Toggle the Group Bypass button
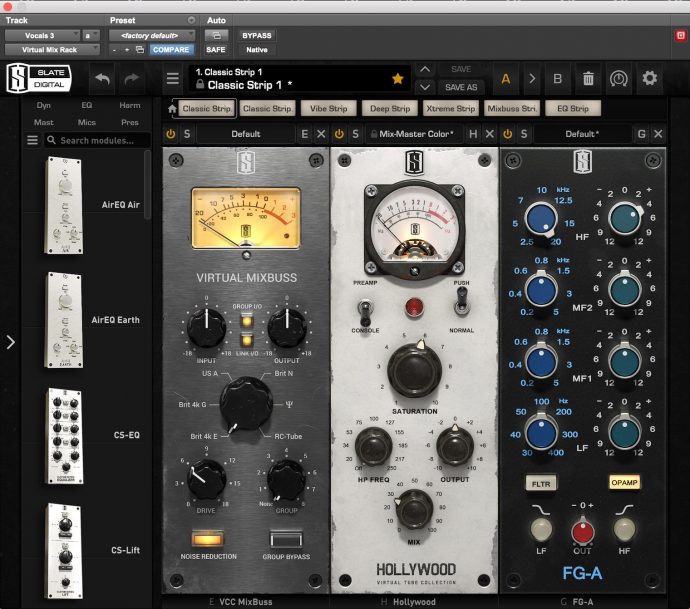 click(286, 539)
